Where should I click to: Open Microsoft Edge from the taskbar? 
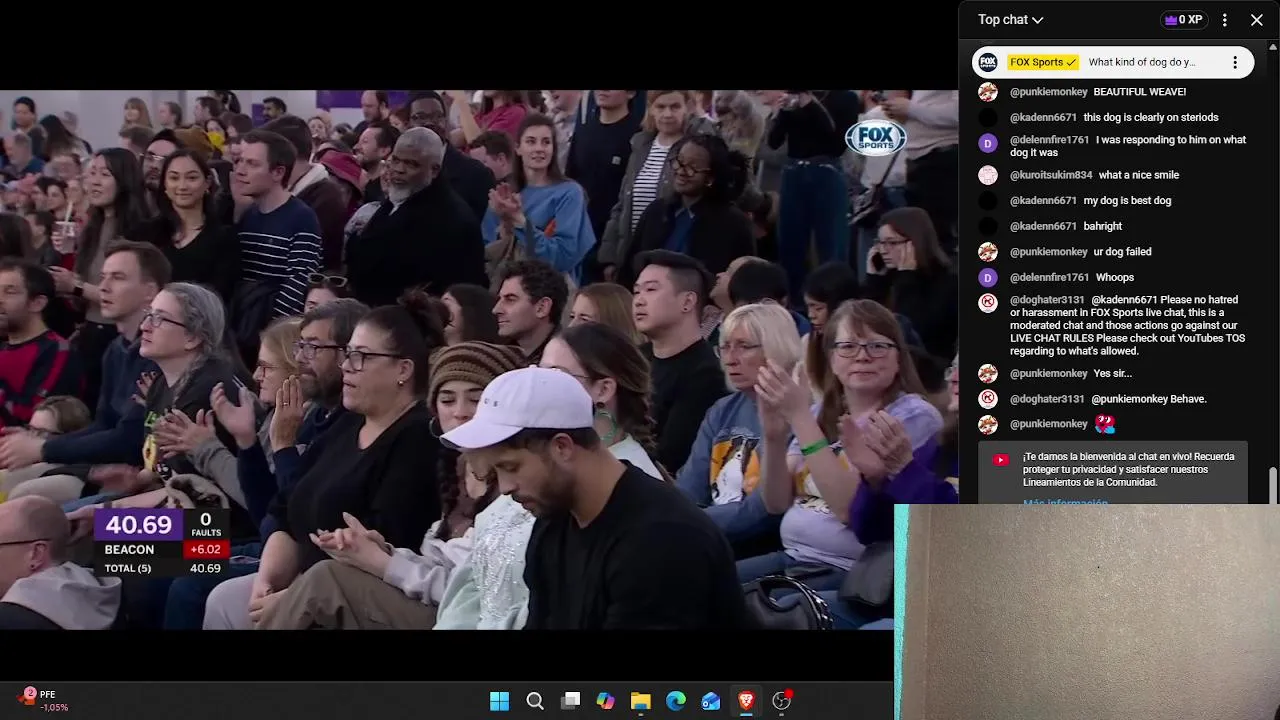click(676, 701)
